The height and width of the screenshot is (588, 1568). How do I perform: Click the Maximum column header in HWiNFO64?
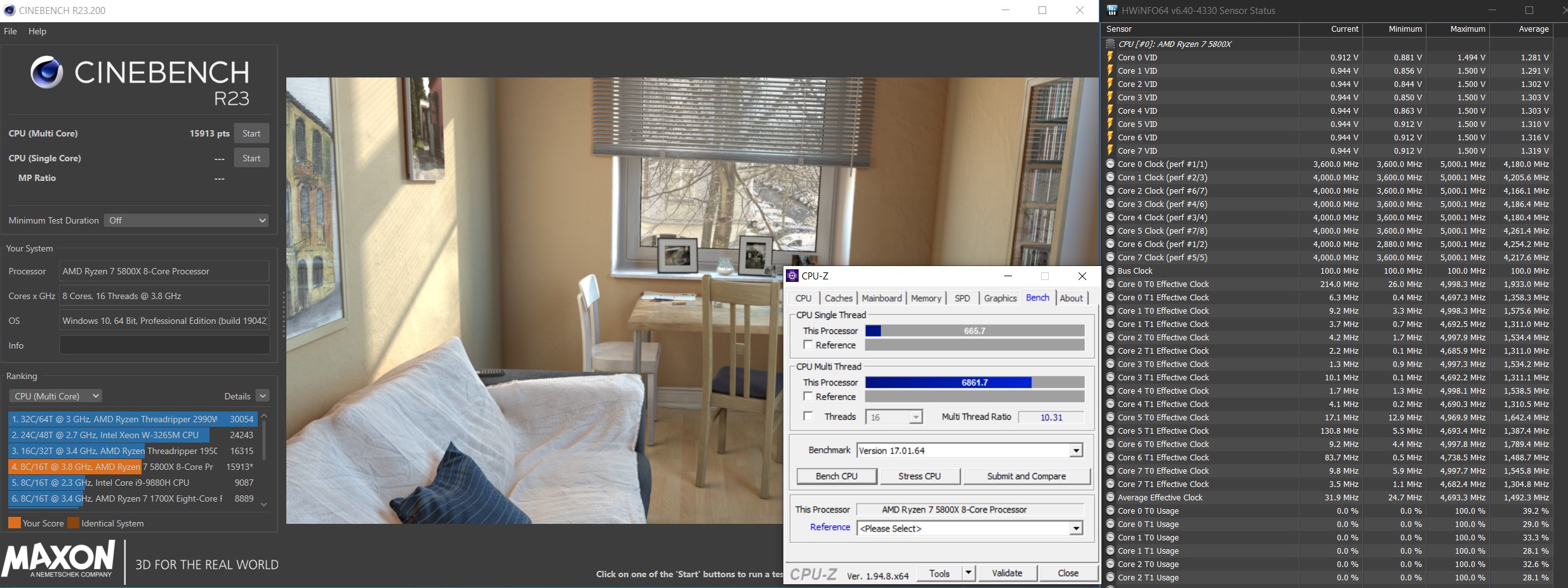pos(1458,29)
